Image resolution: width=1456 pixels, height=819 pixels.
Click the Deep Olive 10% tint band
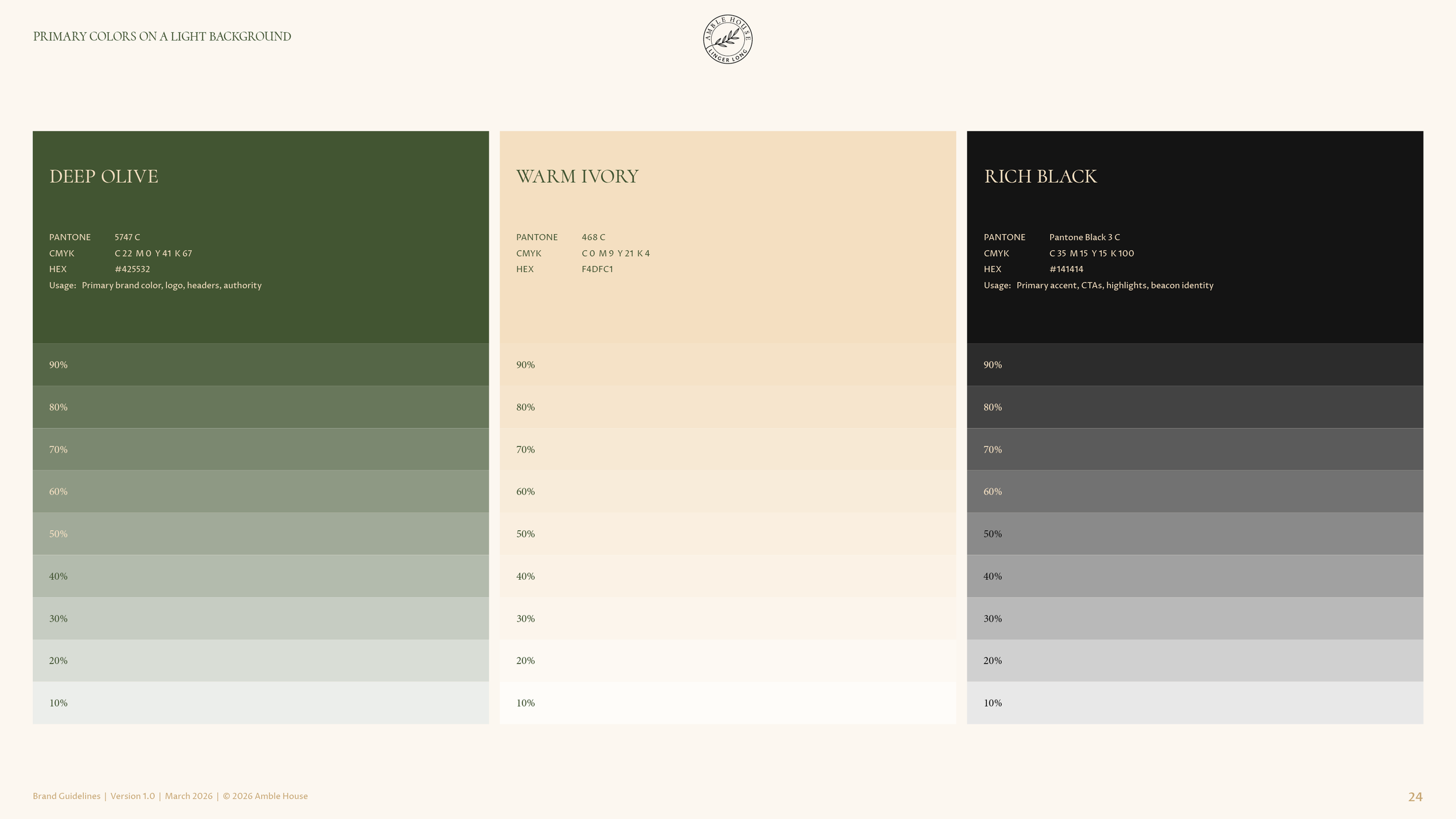pos(260,703)
